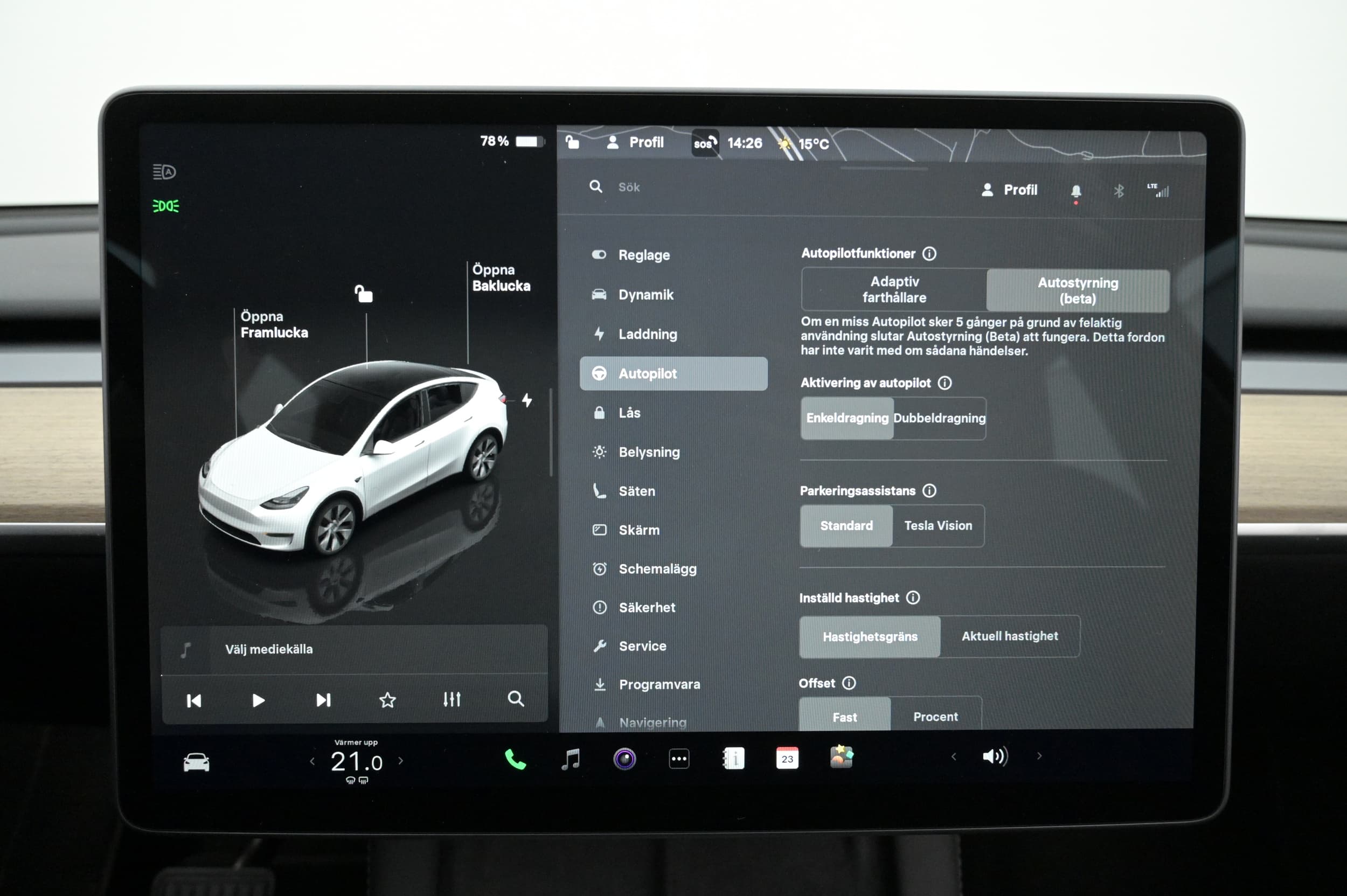Tap the padlock above the car
The width and height of the screenshot is (1347, 896).
coord(364,293)
